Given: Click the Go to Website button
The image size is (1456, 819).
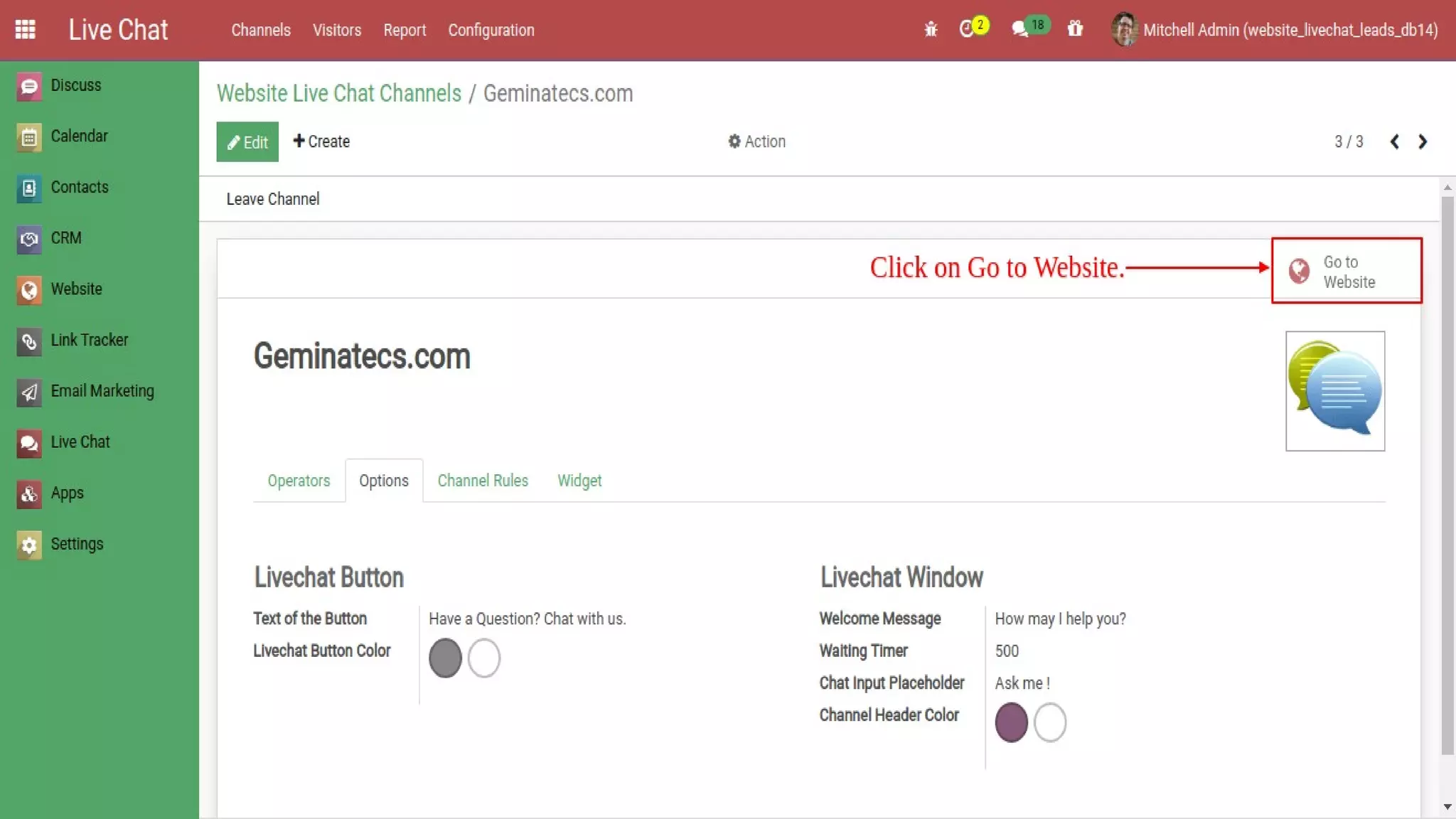Looking at the screenshot, I should point(1347,271).
